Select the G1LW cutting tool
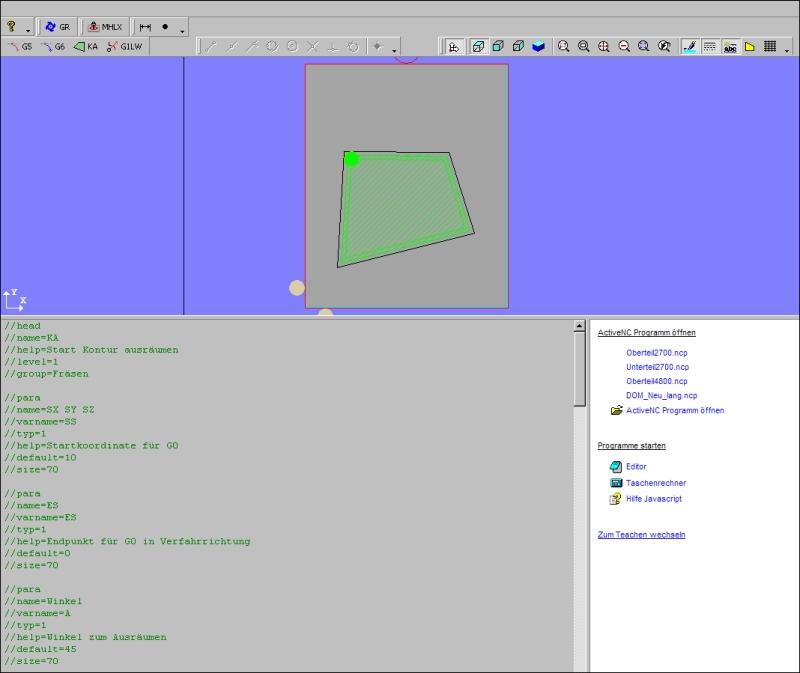The image size is (800, 673). [124, 46]
